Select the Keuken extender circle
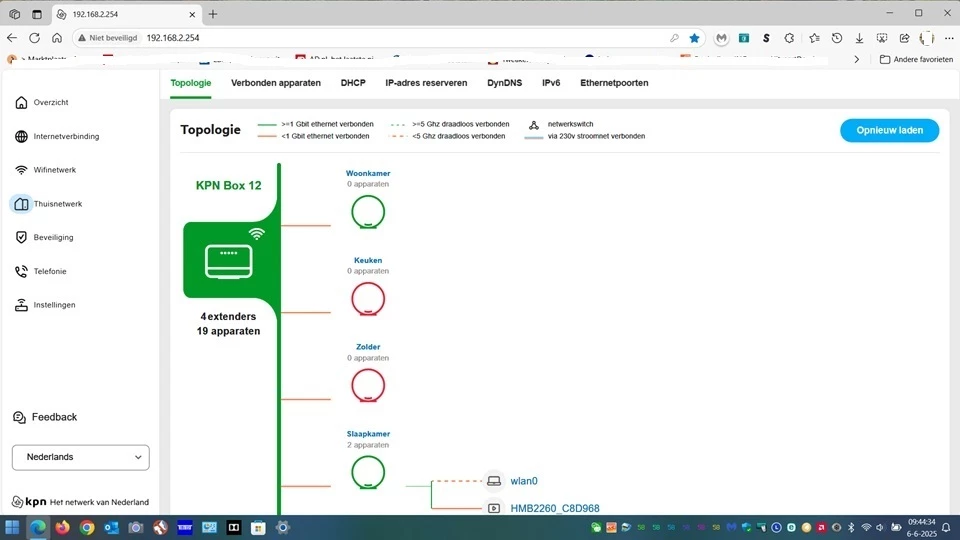 tap(368, 299)
